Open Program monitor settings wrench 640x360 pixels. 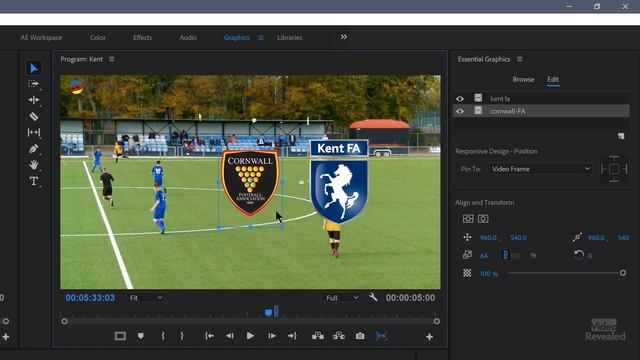[373, 297]
